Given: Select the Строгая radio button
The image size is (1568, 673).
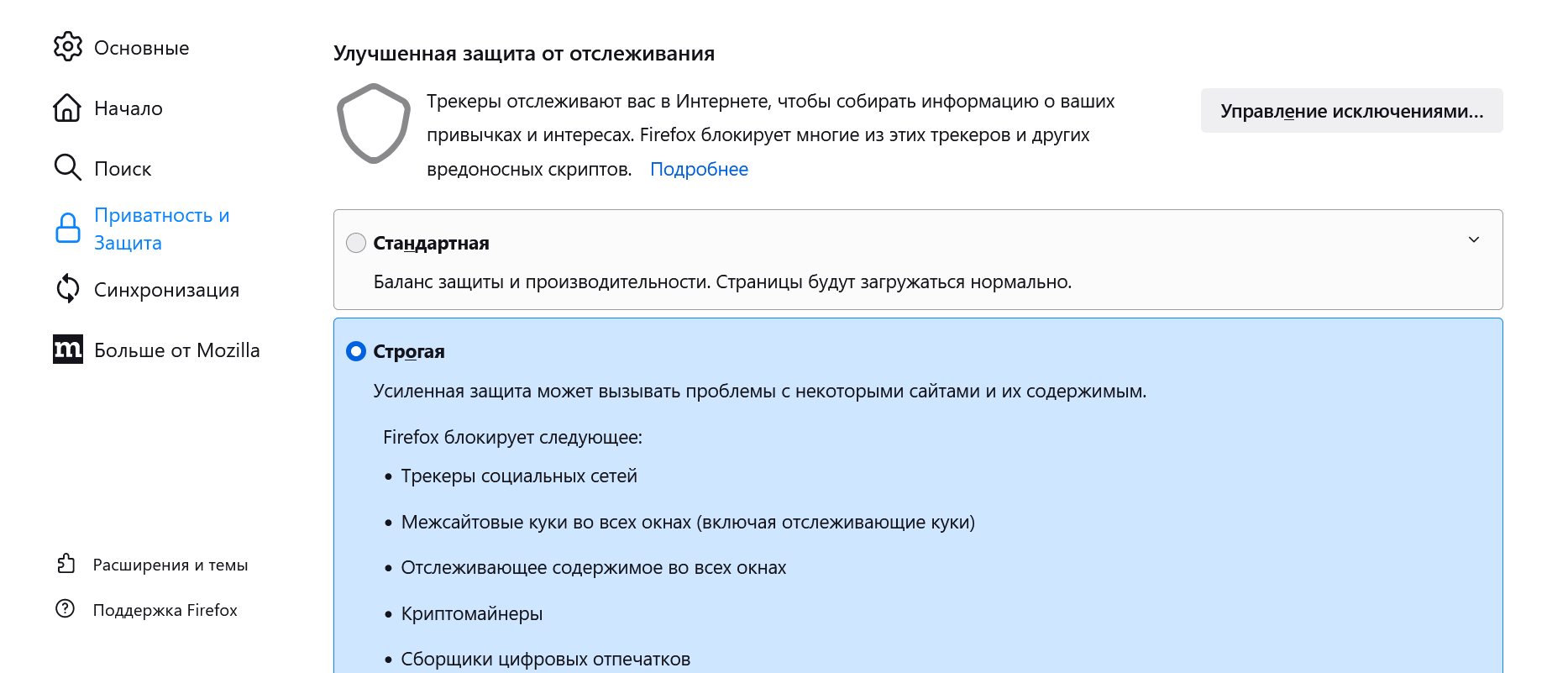Looking at the screenshot, I should (x=356, y=351).
